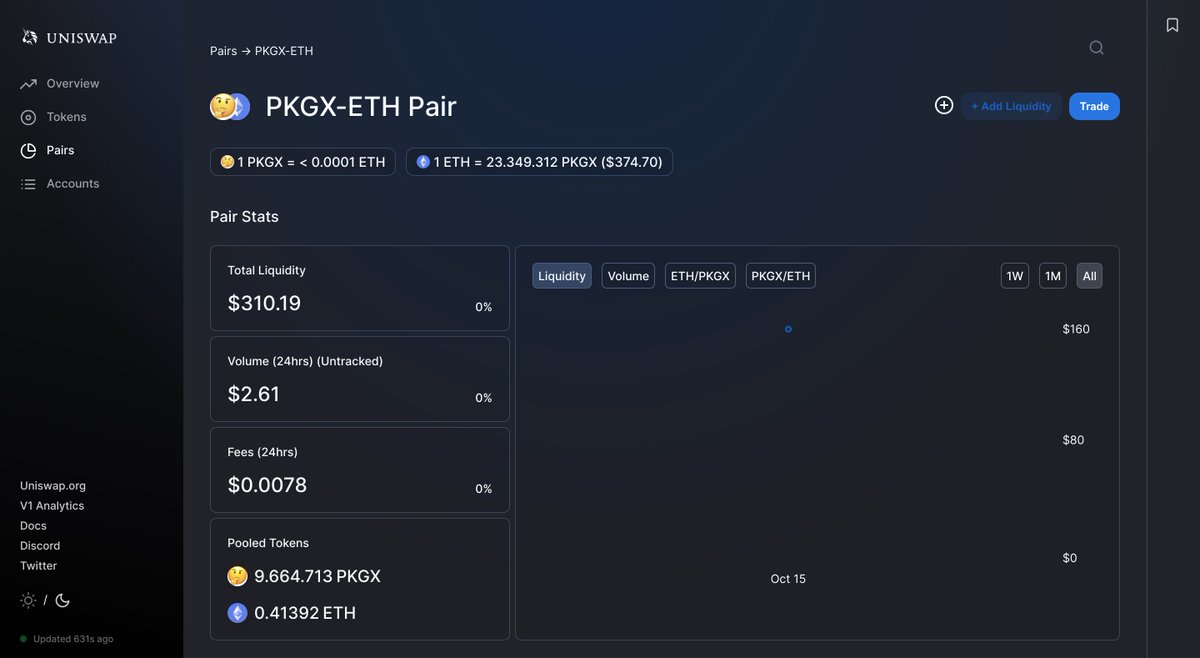
Task: Click the $160 chart axis label
Action: click(1076, 329)
